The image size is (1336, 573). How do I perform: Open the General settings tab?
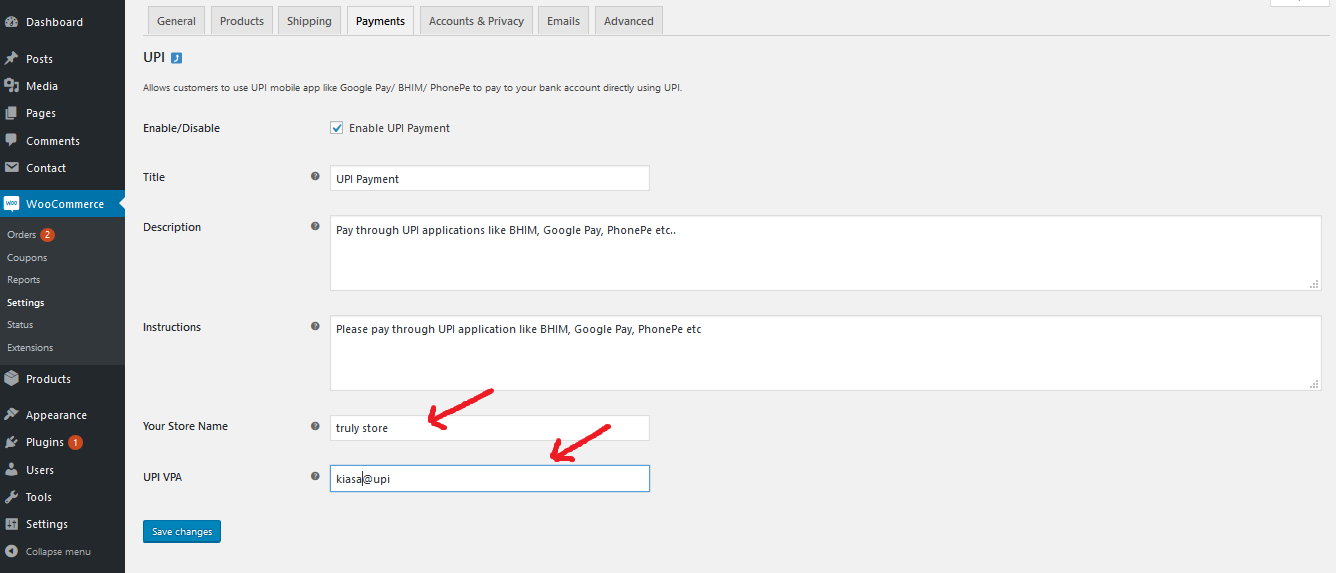pyautogui.click(x=176, y=21)
